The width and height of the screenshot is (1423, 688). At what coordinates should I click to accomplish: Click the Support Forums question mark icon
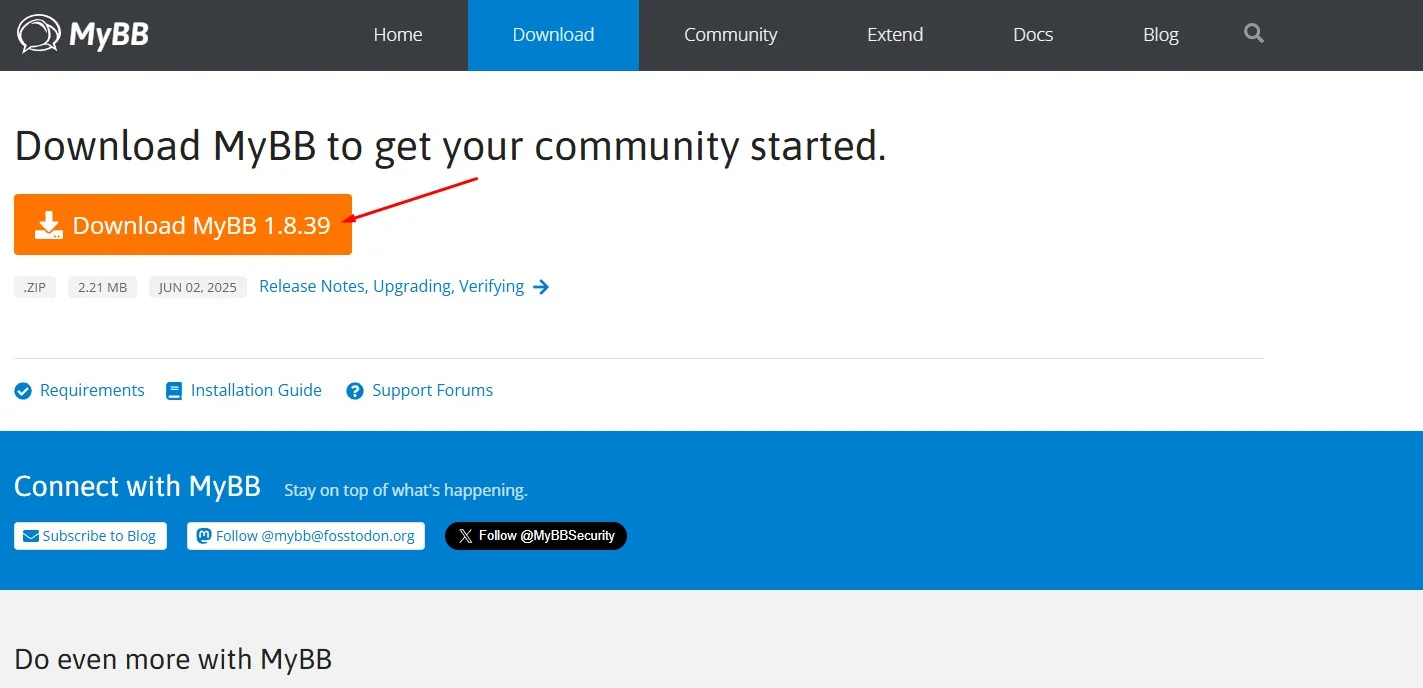point(354,391)
